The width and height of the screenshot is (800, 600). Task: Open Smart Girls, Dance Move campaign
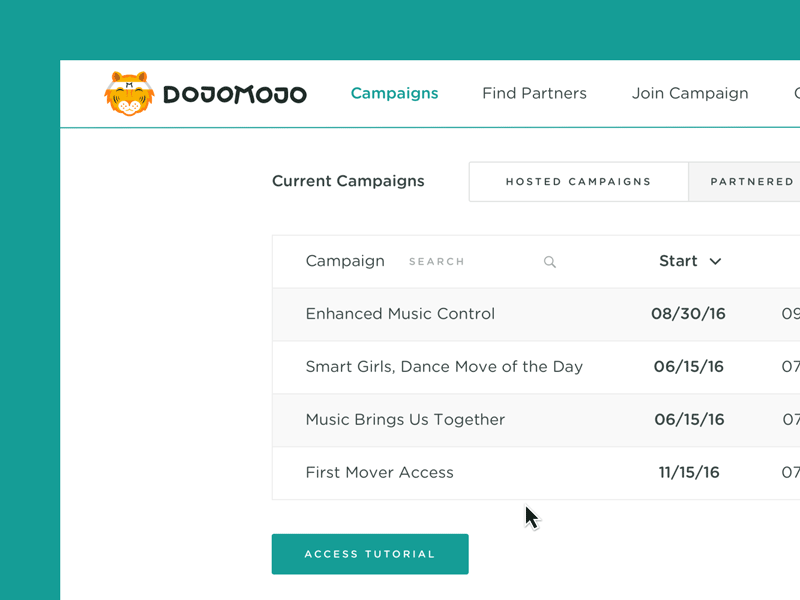tap(444, 367)
